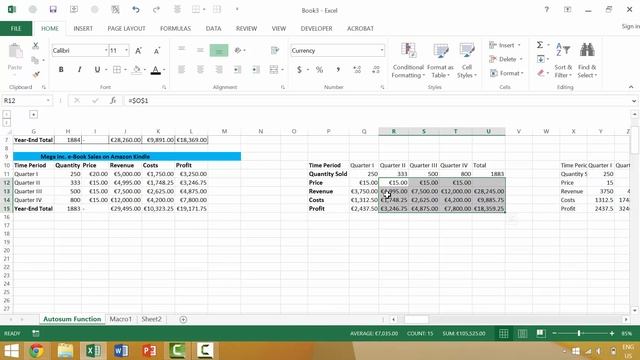Click the Insert Function fx icon
640x360 pixels.
point(113,100)
